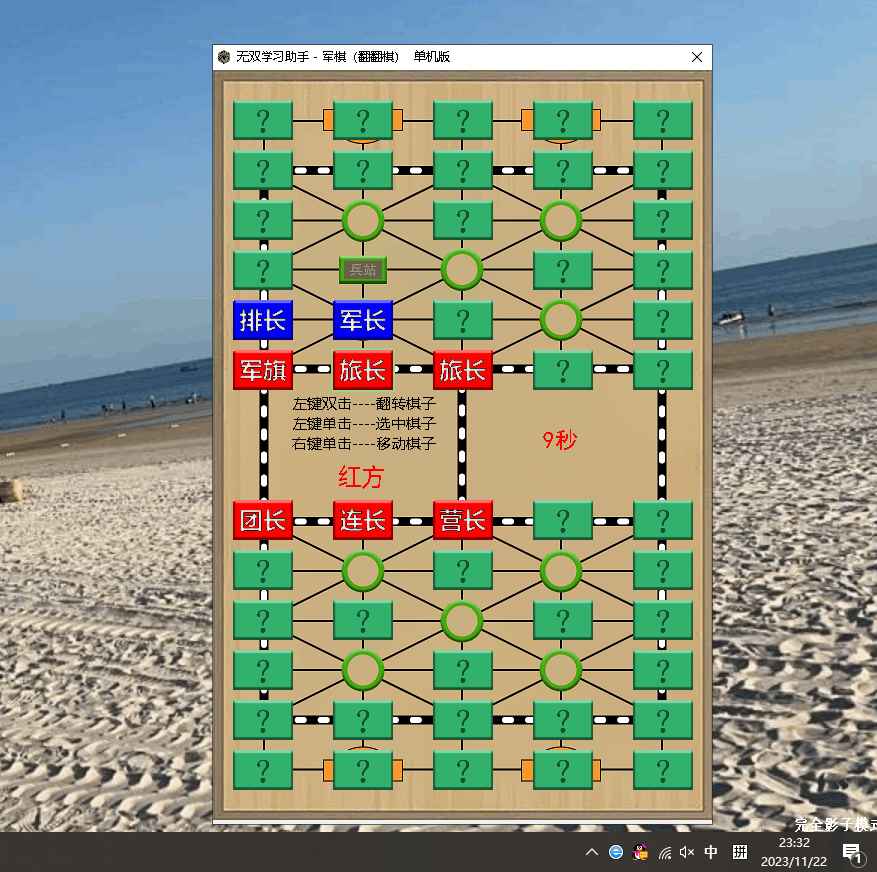
Task: Open the notification center icon
Action: [x=852, y=852]
